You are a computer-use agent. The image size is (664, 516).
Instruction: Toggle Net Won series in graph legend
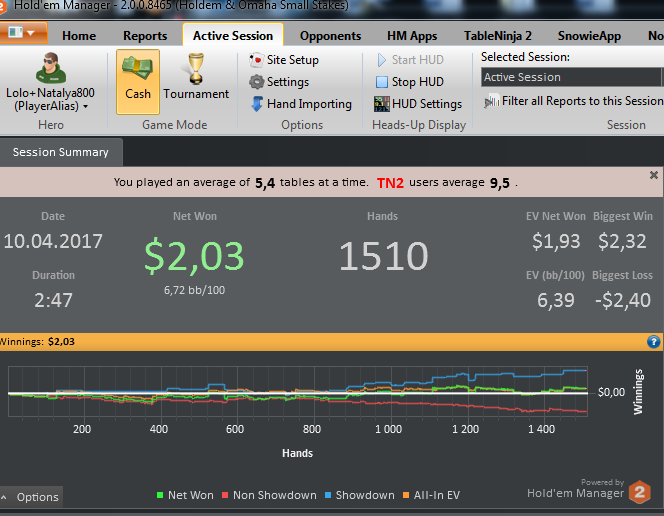pos(185,495)
